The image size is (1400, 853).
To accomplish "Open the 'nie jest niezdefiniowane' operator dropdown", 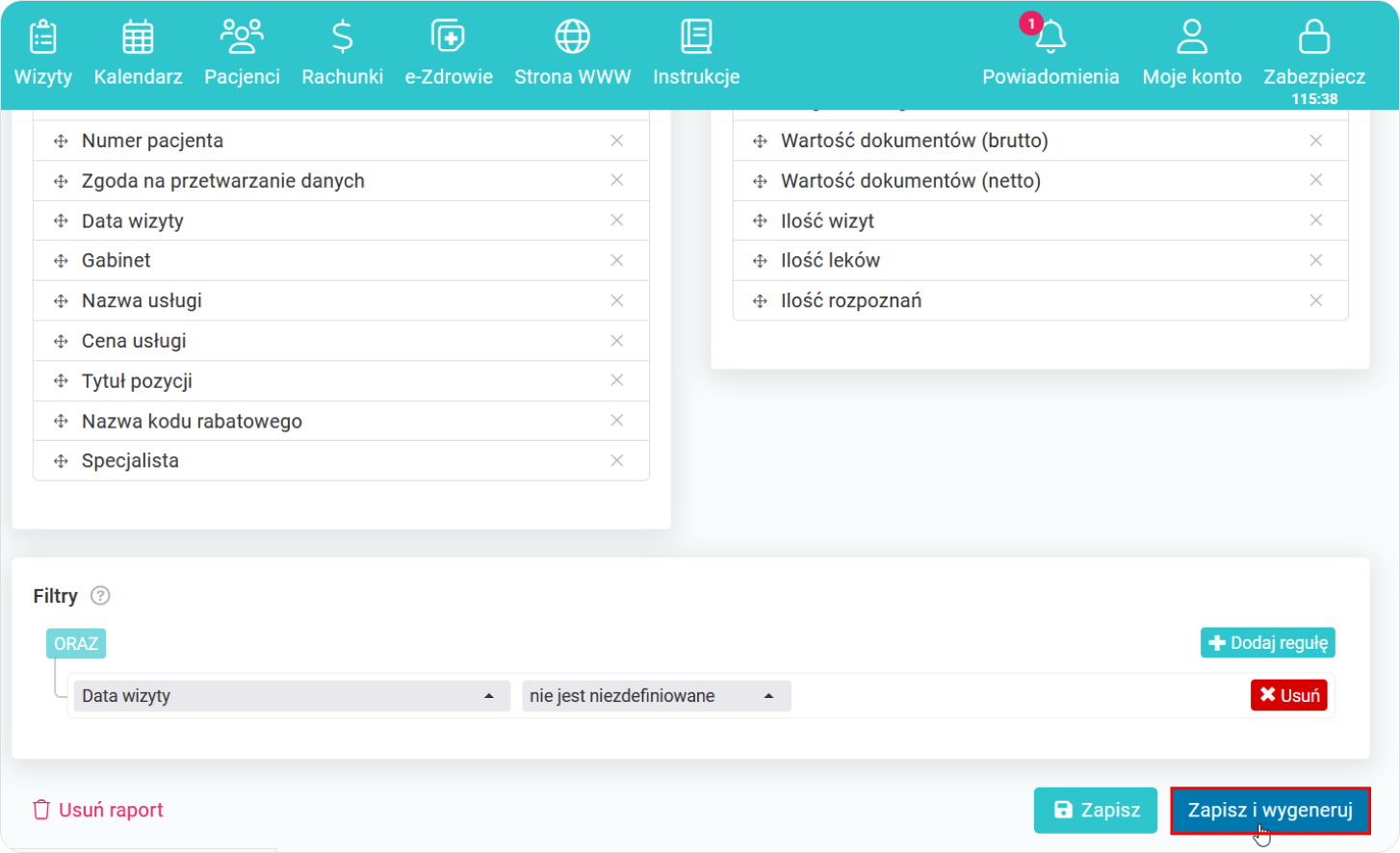I will [657, 696].
